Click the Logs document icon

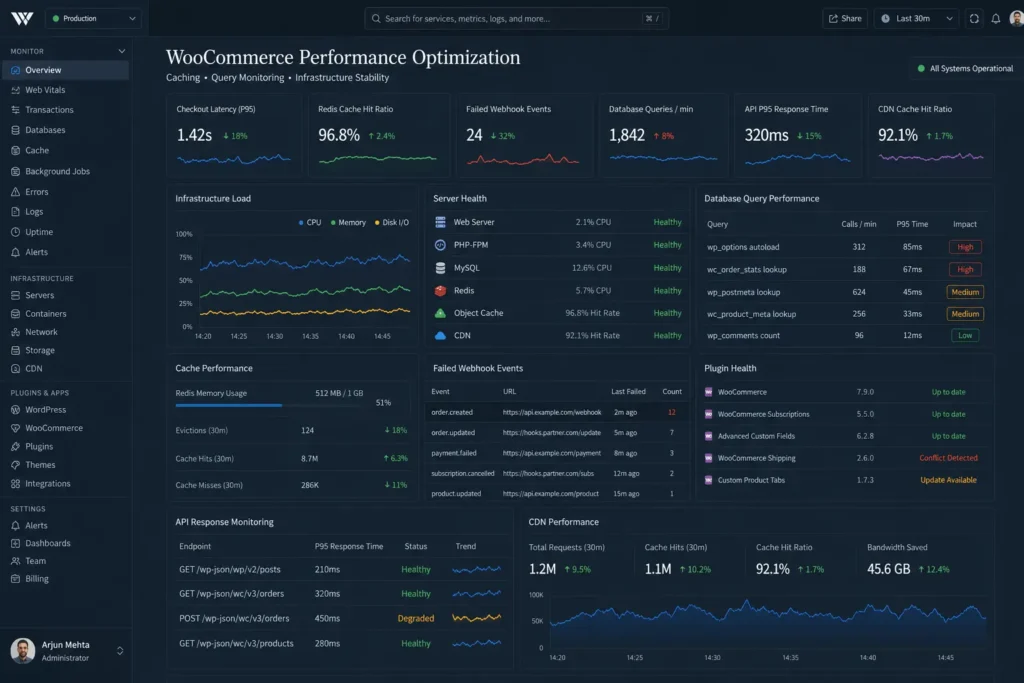point(15,212)
